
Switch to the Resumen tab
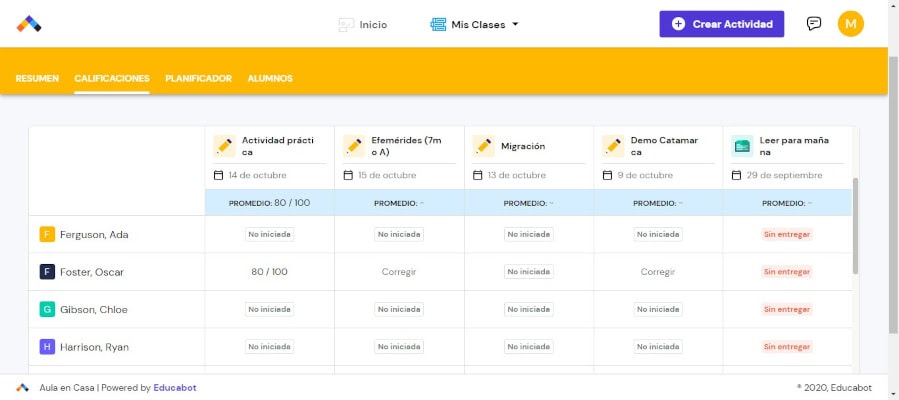click(x=37, y=78)
